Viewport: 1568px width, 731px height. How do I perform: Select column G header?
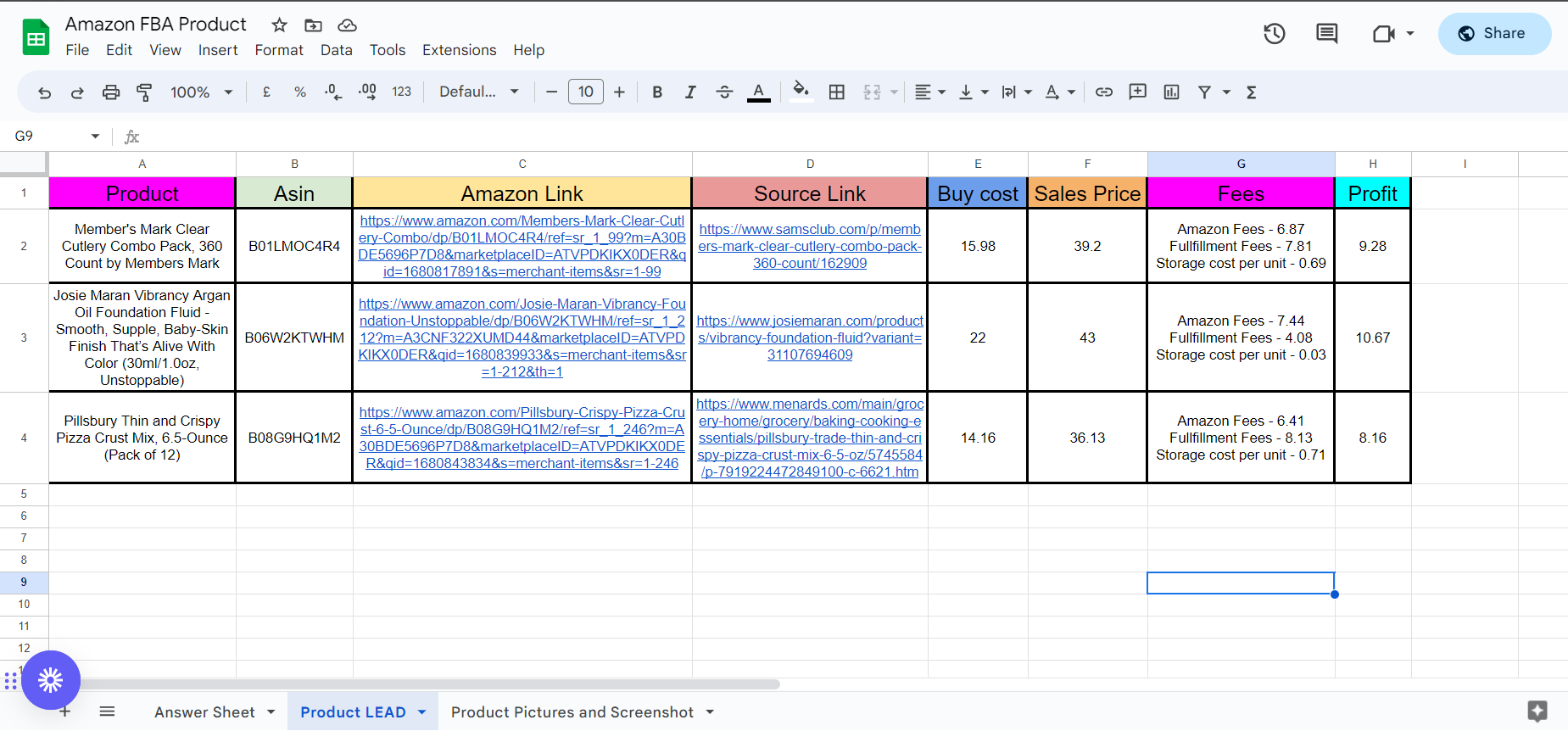pos(1241,165)
